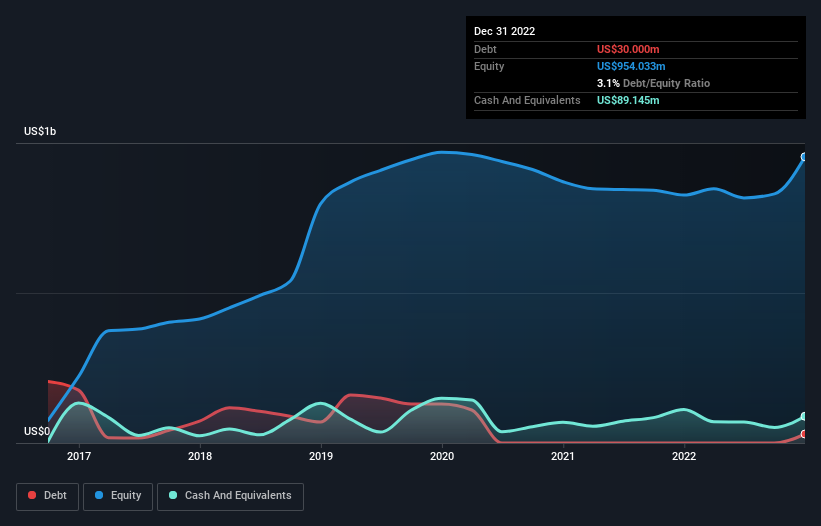Image resolution: width=821 pixels, height=526 pixels.
Task: Click the US$30.000m debt value
Action: click(628, 49)
